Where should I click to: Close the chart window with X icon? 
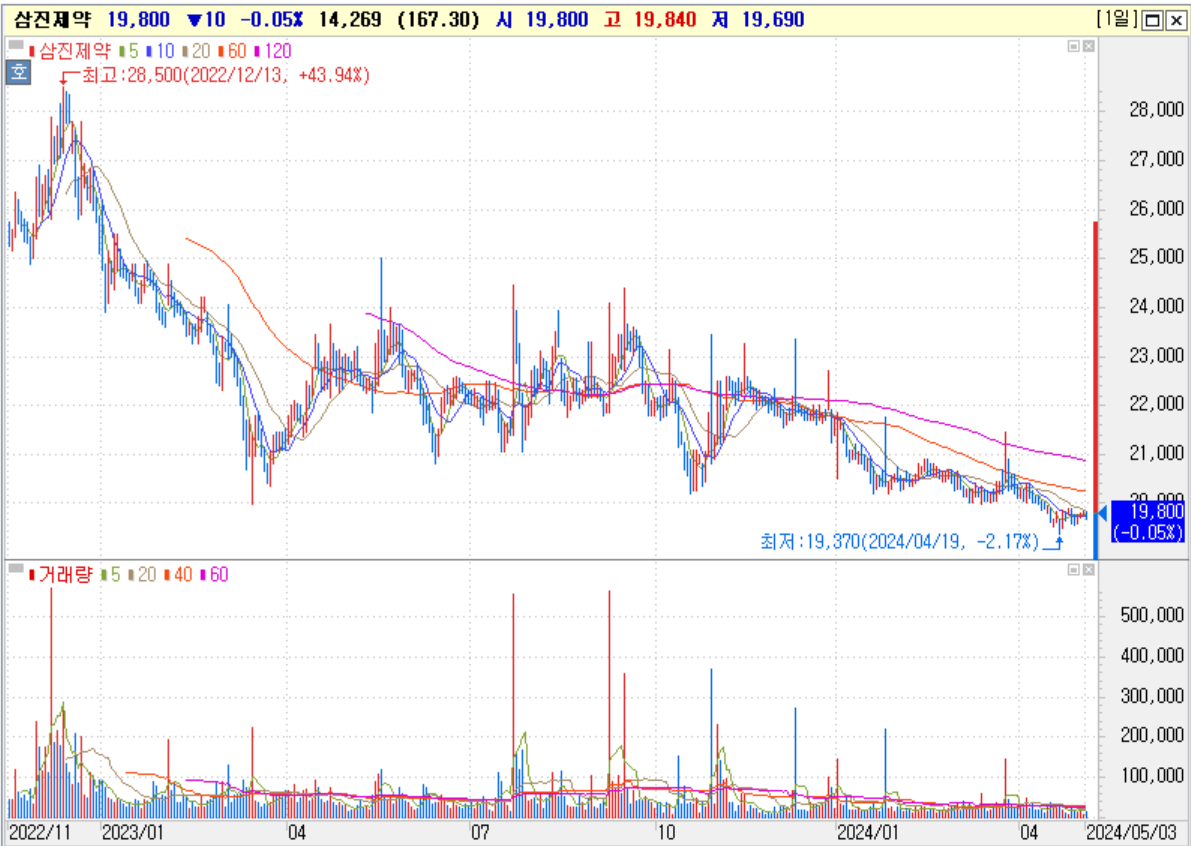click(x=1175, y=21)
